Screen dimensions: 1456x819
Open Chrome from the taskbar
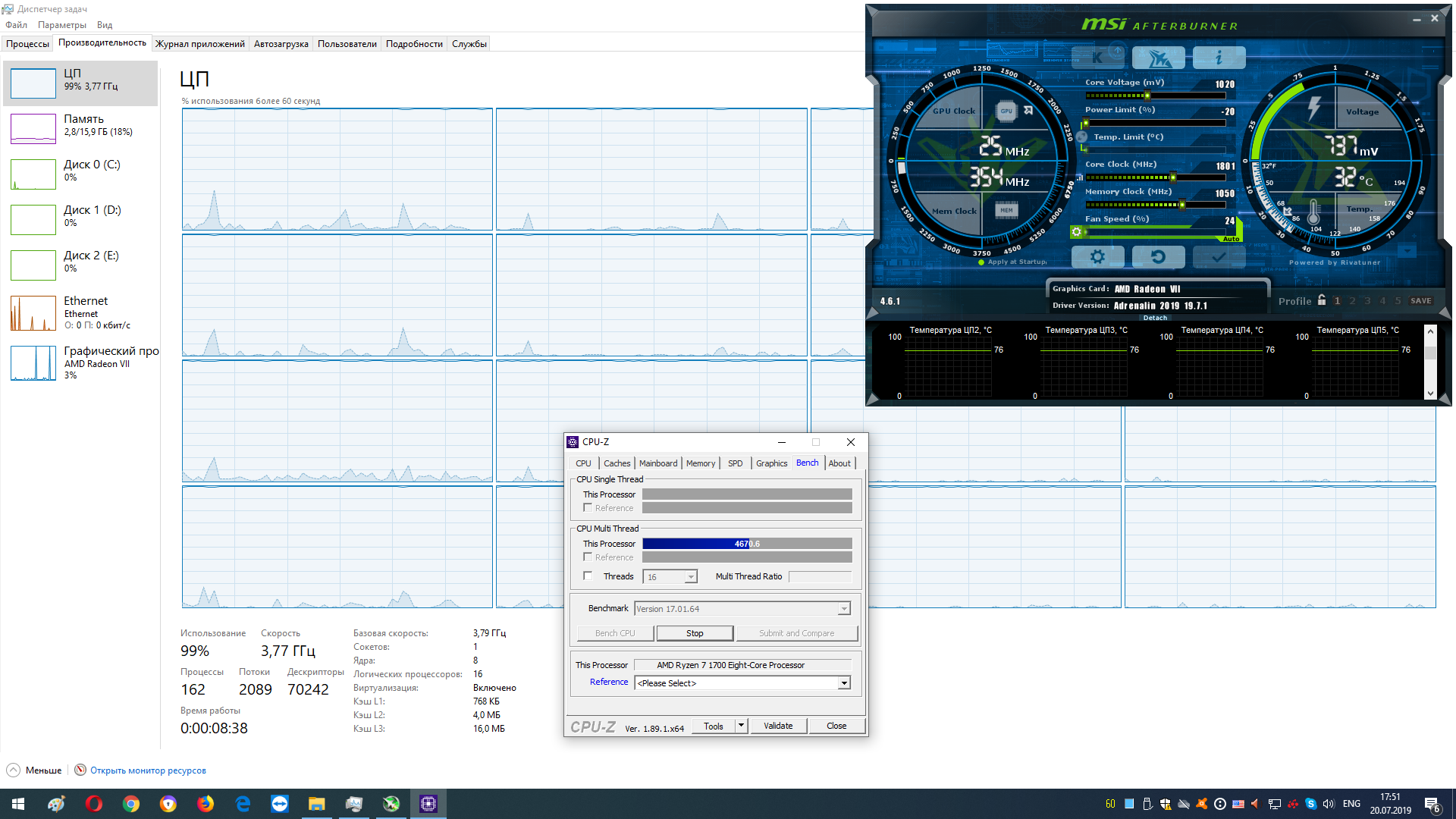[x=131, y=804]
